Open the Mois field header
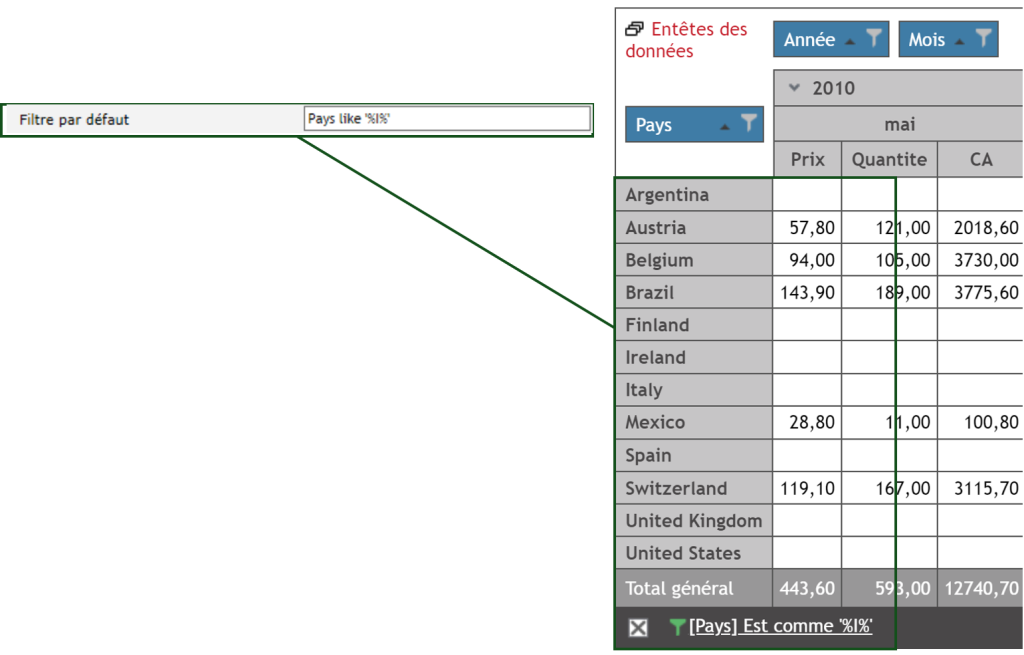This screenshot has height=655, width=1024. tap(927, 40)
